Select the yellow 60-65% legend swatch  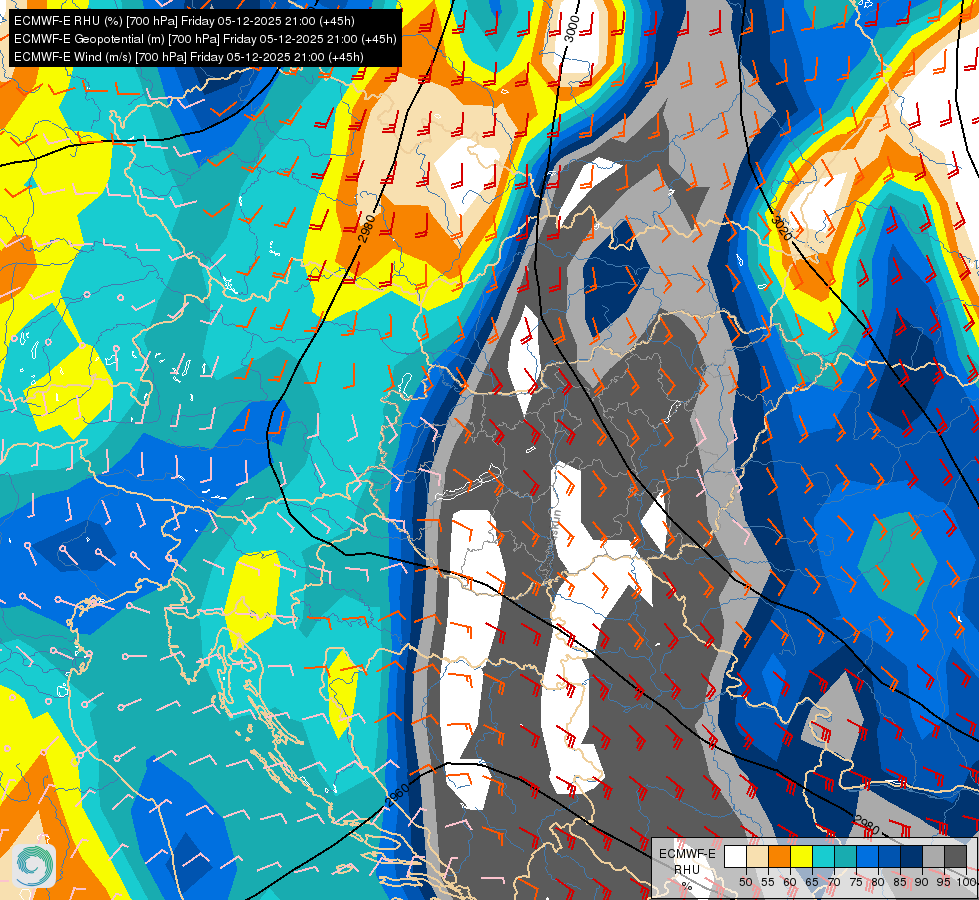pyautogui.click(x=802, y=856)
